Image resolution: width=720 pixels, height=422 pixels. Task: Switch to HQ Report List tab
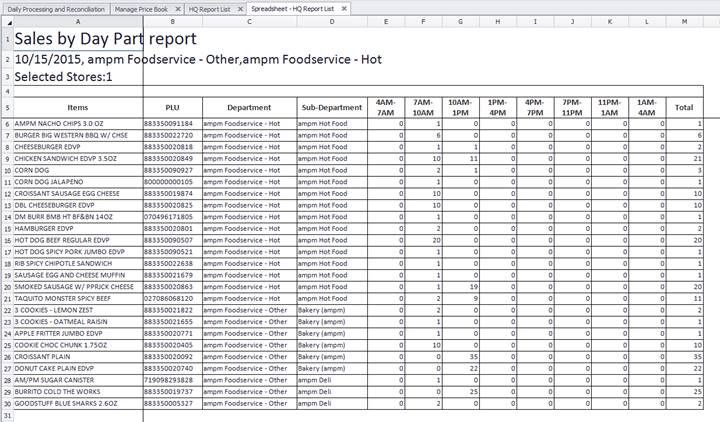209,9
